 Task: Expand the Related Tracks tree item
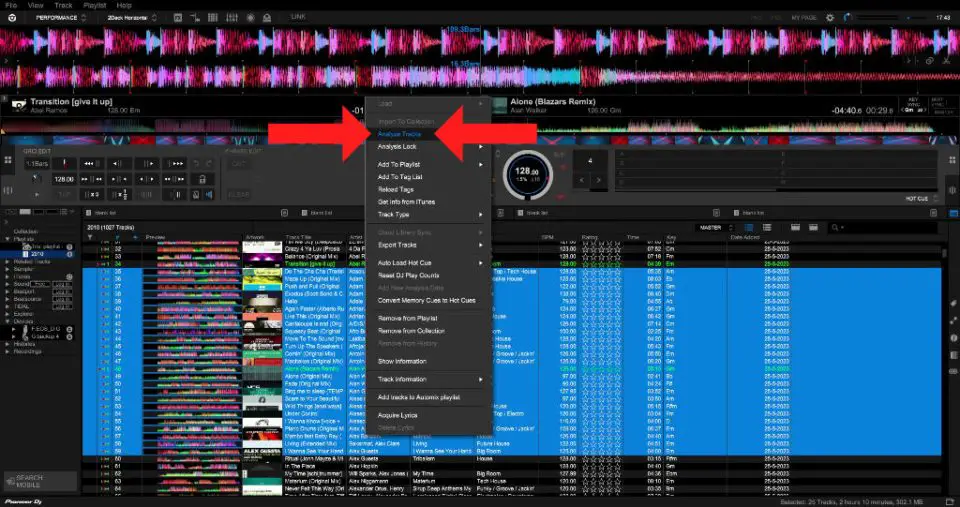point(7,261)
